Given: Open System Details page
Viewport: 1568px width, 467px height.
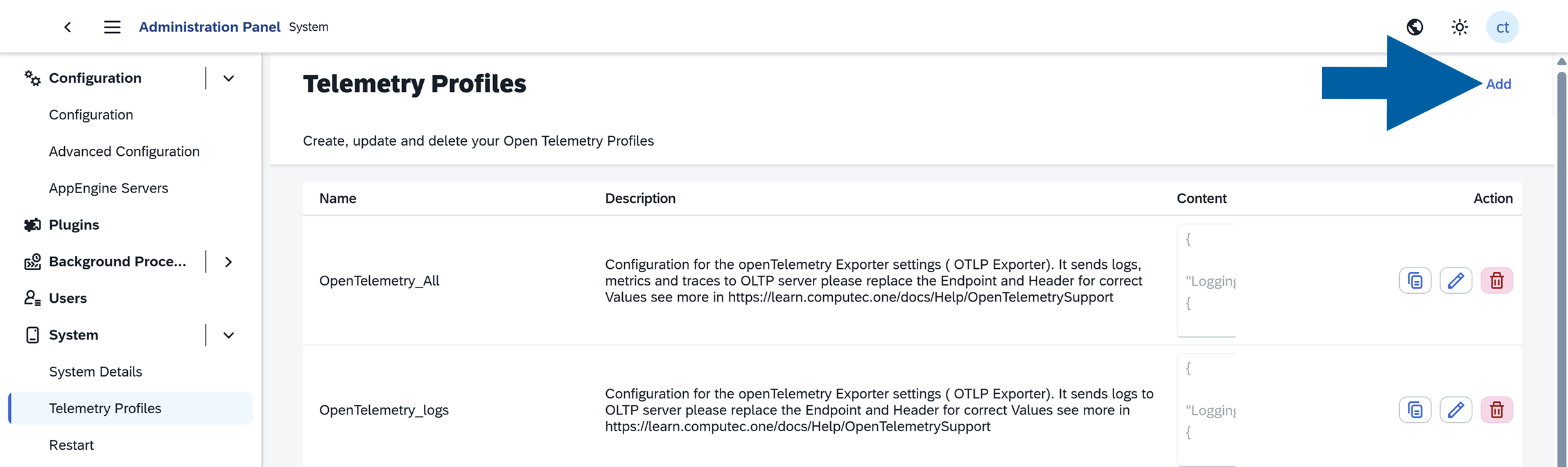Looking at the screenshot, I should (x=96, y=371).
